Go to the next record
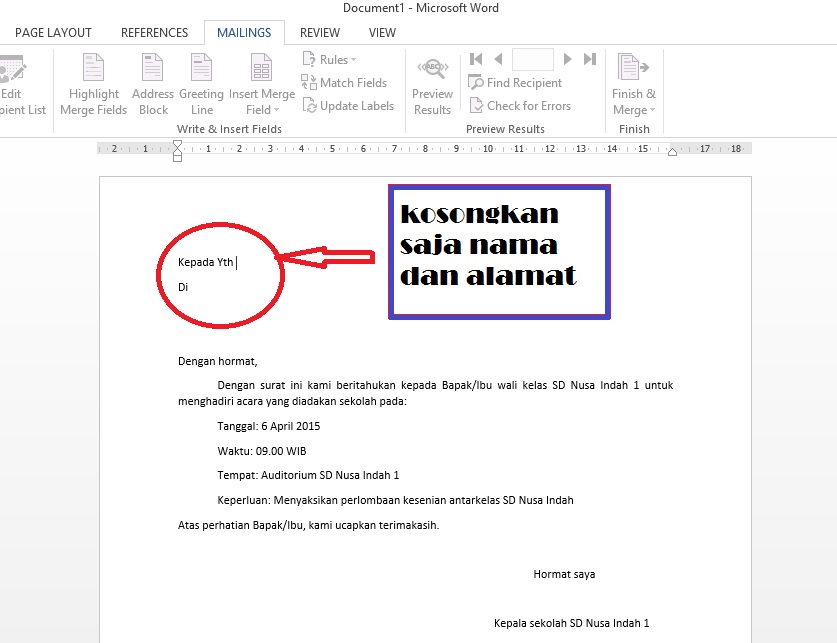Viewport: 837px width, 643px height. coord(567,59)
